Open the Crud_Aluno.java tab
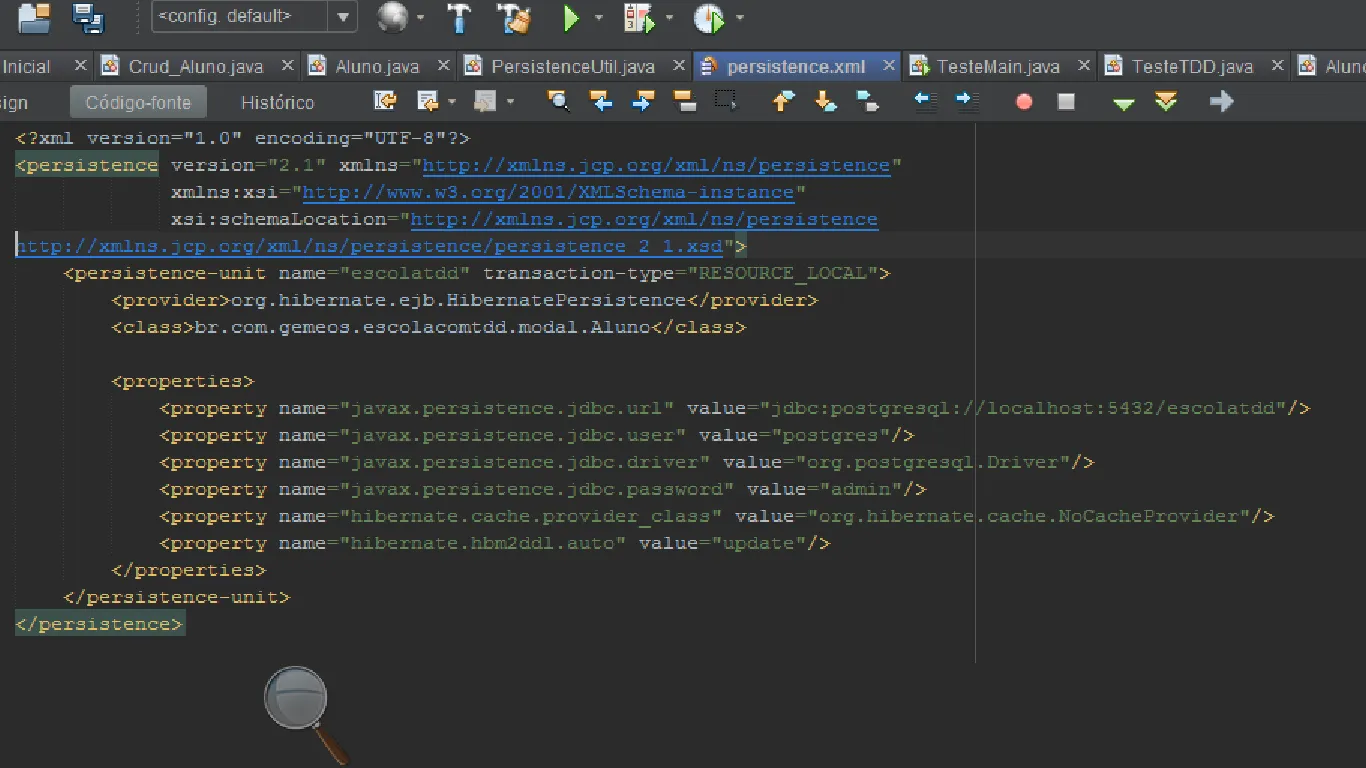This screenshot has width=1366, height=768. coord(196,67)
